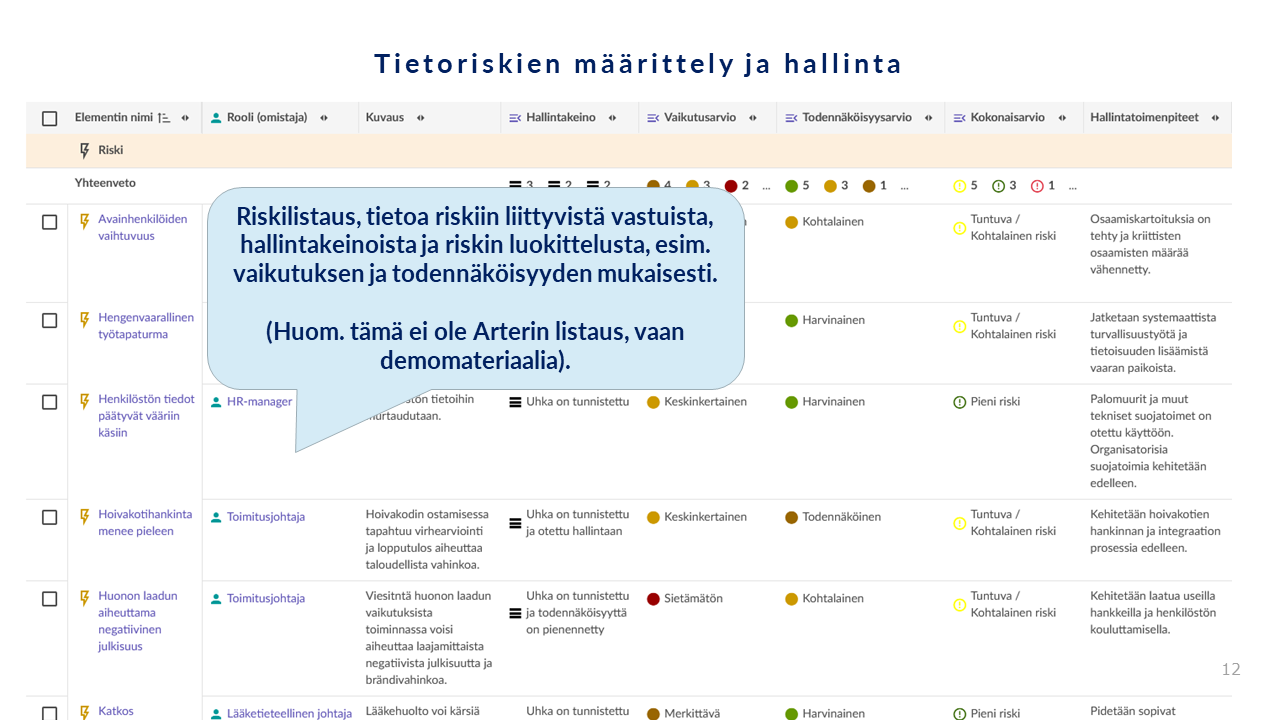Click the lightning icon in the Riski group row
1280x720 pixels.
[x=85, y=150]
